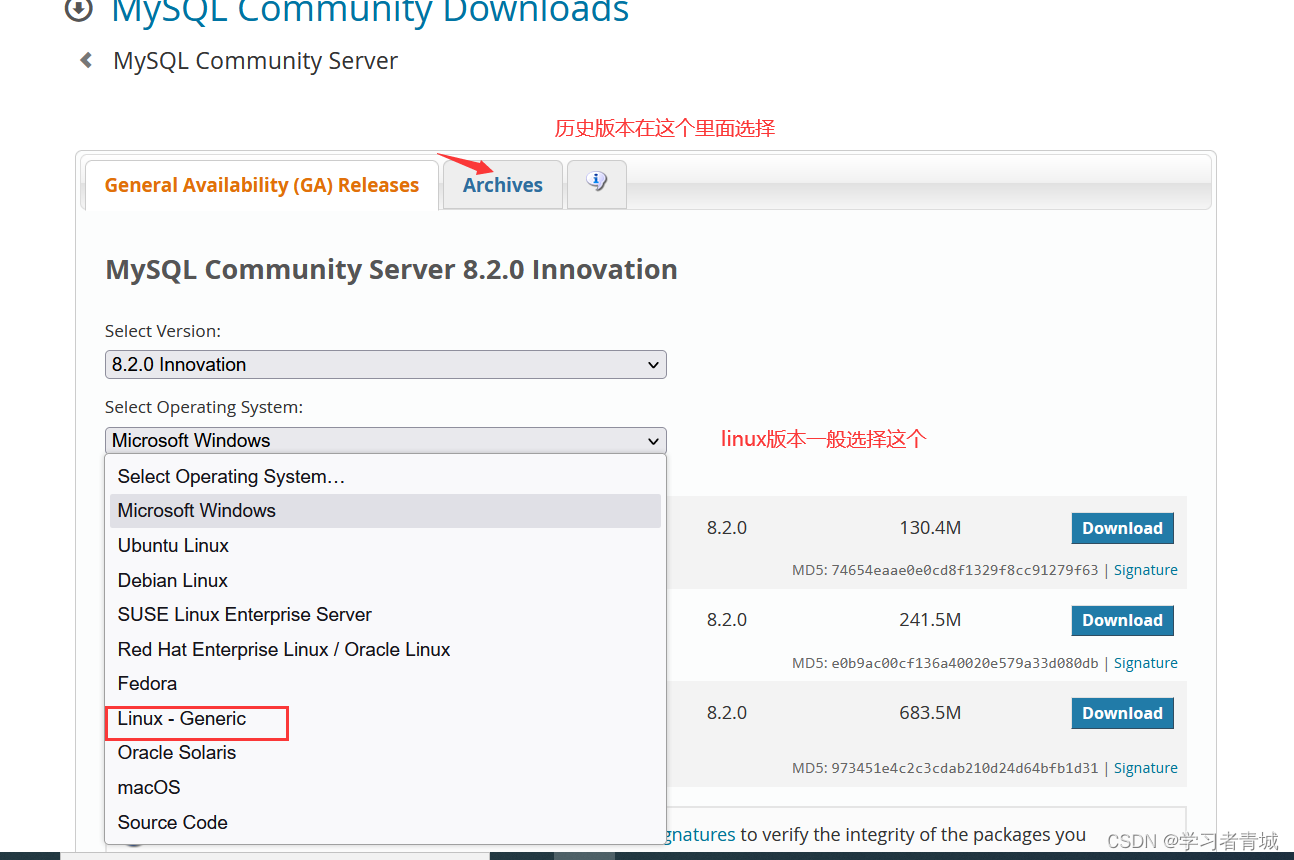Select Oracle Solaris option
The image size is (1294, 860).
coord(176,752)
